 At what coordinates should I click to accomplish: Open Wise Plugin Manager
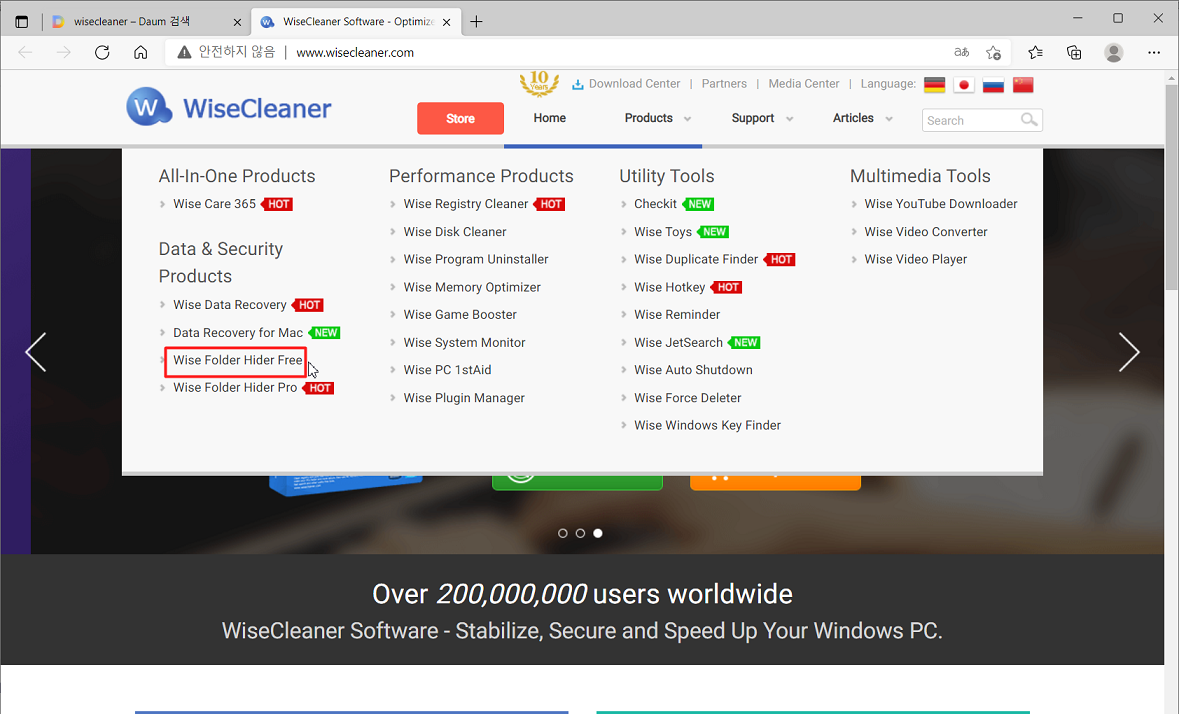point(464,398)
